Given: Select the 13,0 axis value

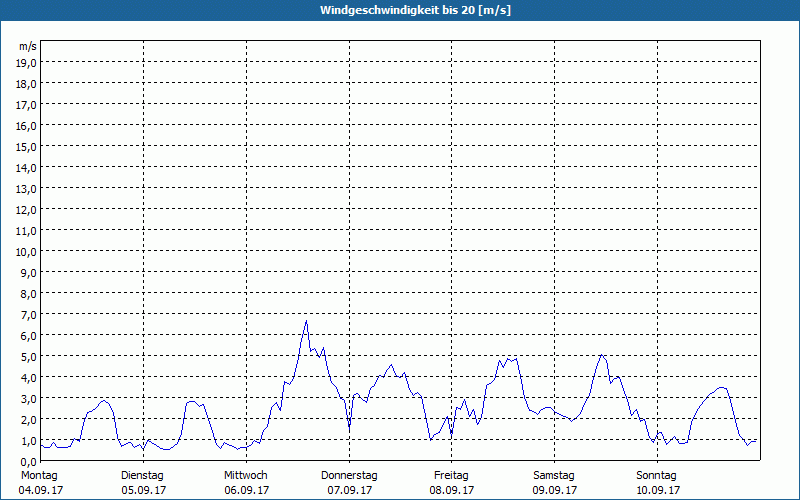Looking at the screenshot, I should pyautogui.click(x=27, y=189).
